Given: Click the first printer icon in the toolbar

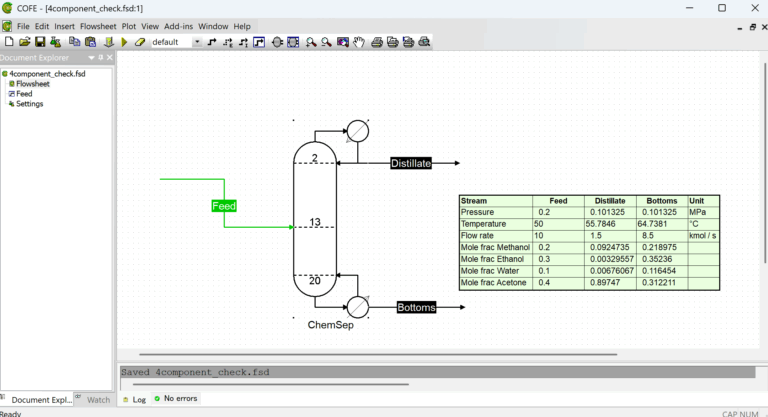Looking at the screenshot, I should [x=377, y=42].
